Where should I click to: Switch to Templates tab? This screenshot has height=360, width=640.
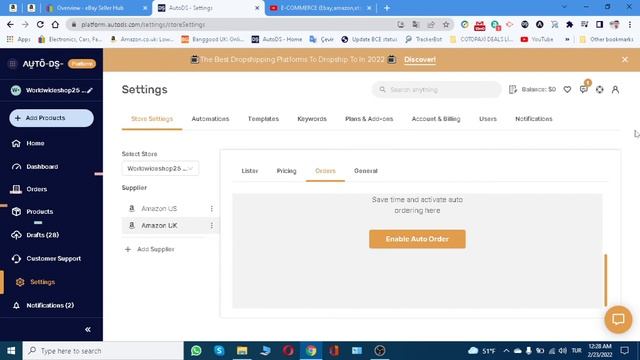pos(263,119)
